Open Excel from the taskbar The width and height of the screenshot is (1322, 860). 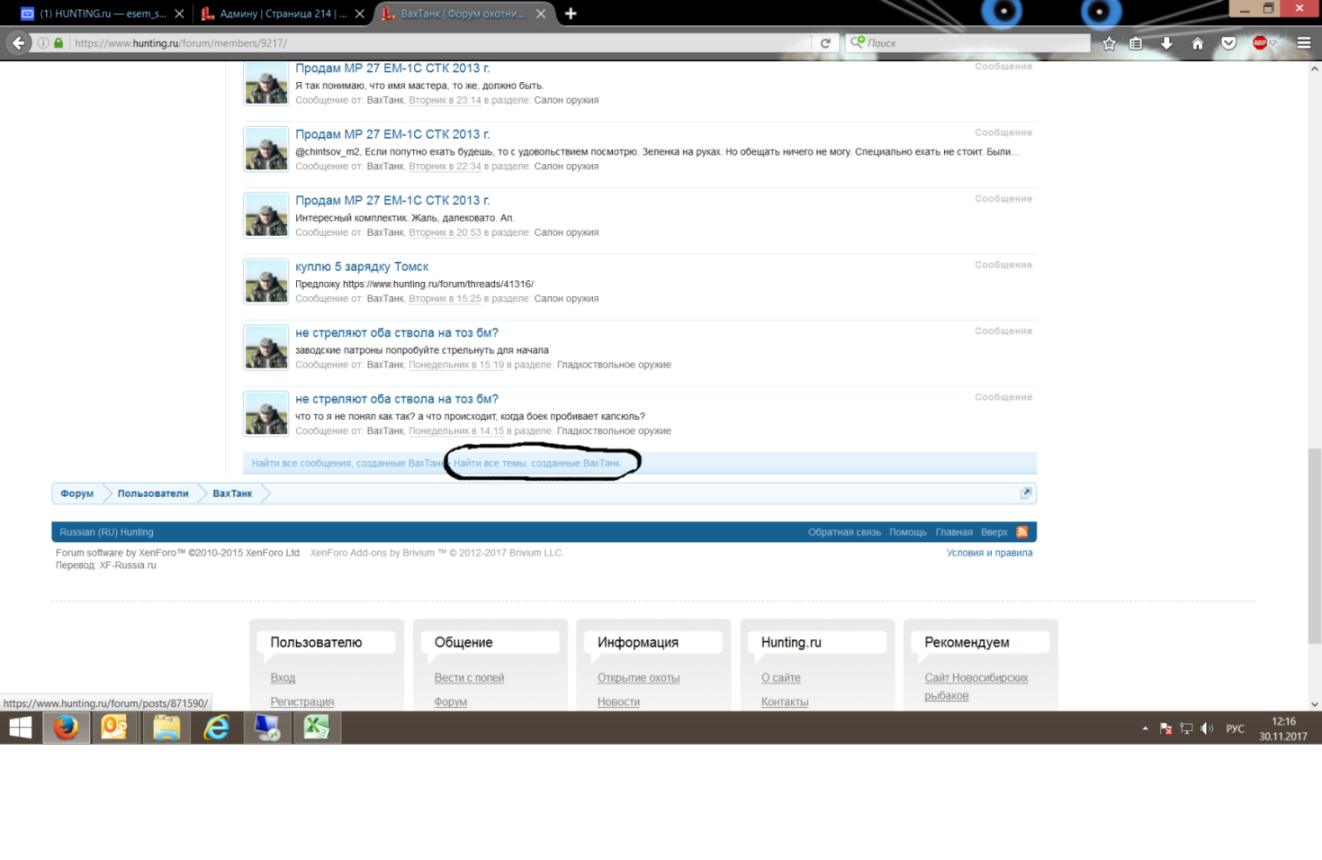[317, 727]
